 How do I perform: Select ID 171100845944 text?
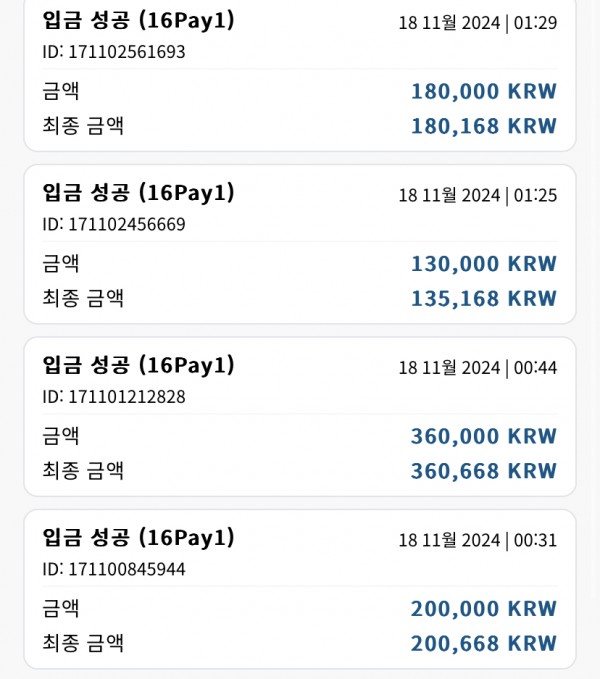[114, 569]
